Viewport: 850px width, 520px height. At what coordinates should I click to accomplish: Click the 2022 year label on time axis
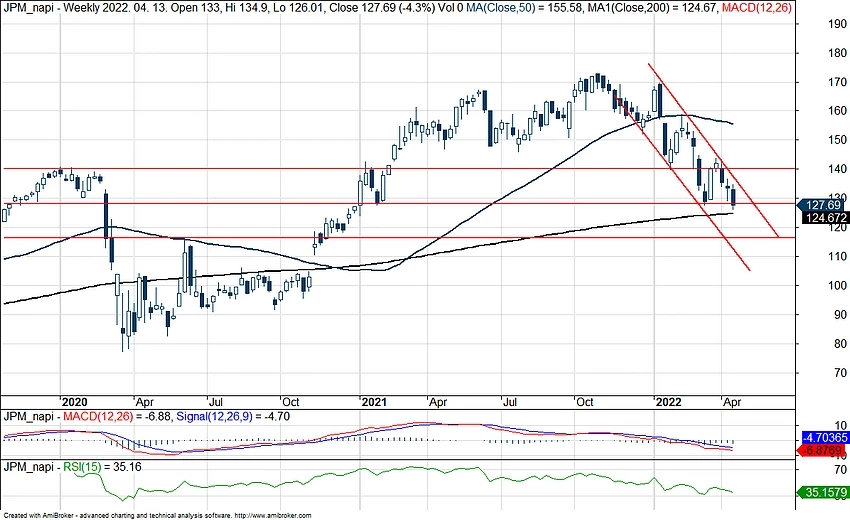point(668,402)
